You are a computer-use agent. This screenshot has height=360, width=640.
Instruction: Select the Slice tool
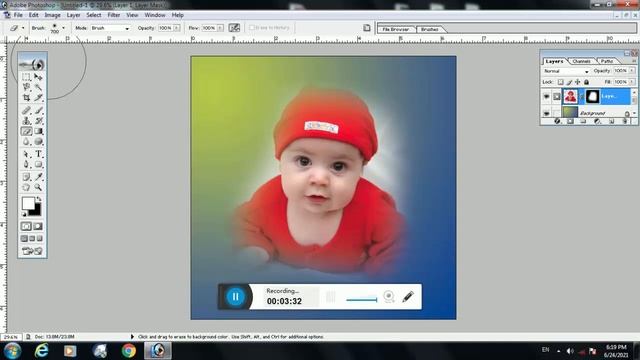[38, 98]
